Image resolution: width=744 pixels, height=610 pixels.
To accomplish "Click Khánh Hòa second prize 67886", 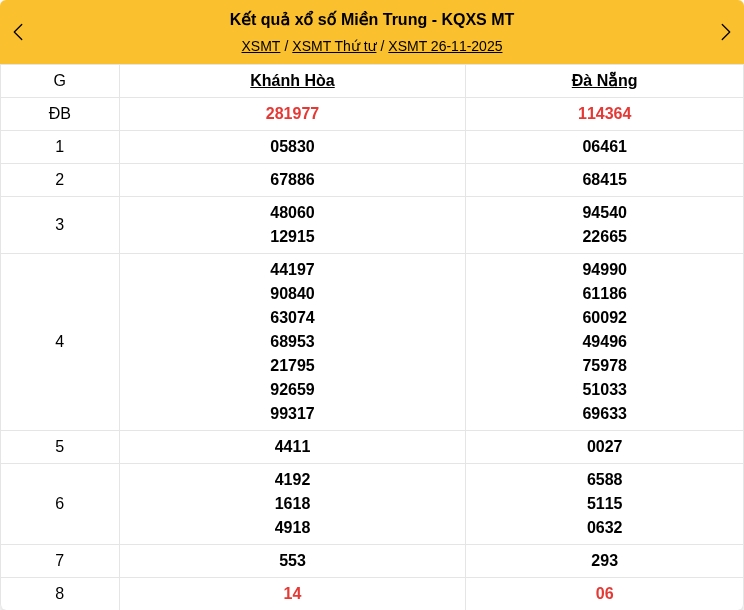I will pyautogui.click(x=292, y=180).
